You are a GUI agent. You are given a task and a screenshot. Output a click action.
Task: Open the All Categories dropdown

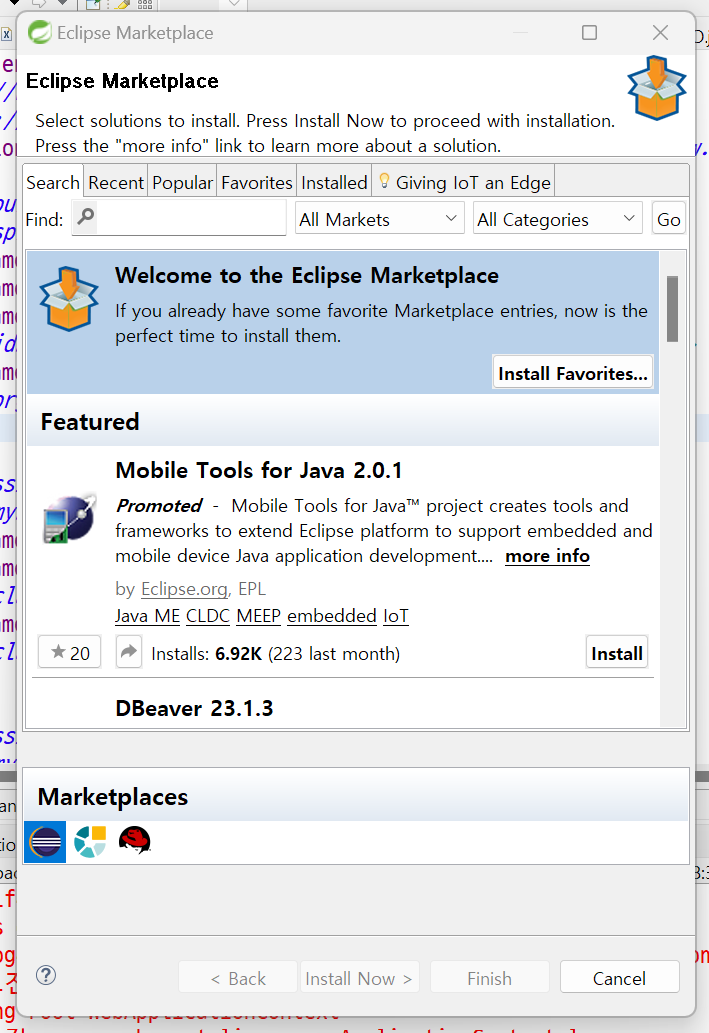[x=557, y=219]
